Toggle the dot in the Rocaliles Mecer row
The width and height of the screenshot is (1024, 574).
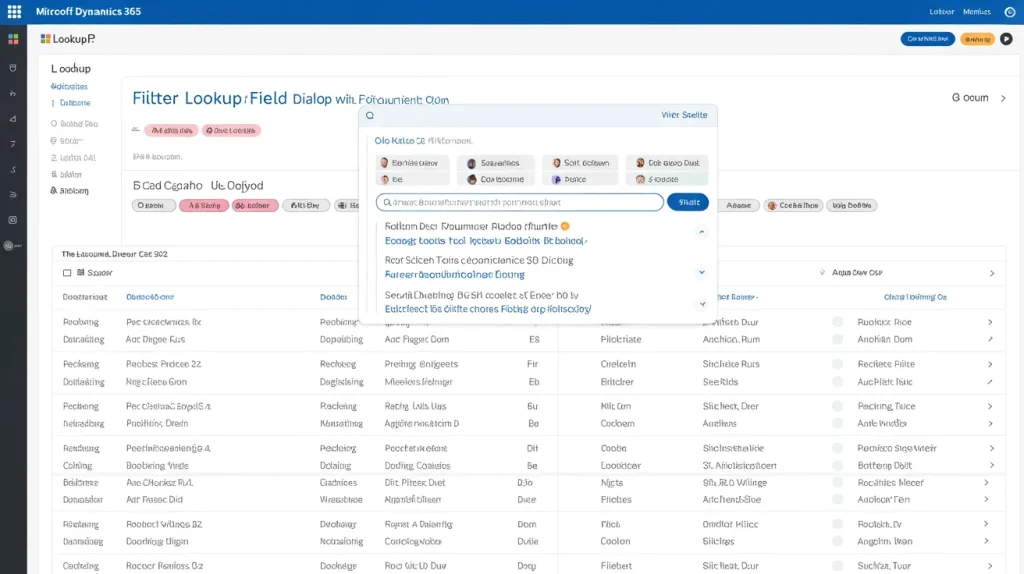pos(837,483)
